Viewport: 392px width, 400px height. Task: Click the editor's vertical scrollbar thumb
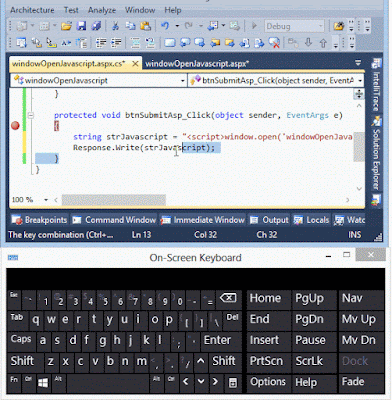click(x=359, y=147)
